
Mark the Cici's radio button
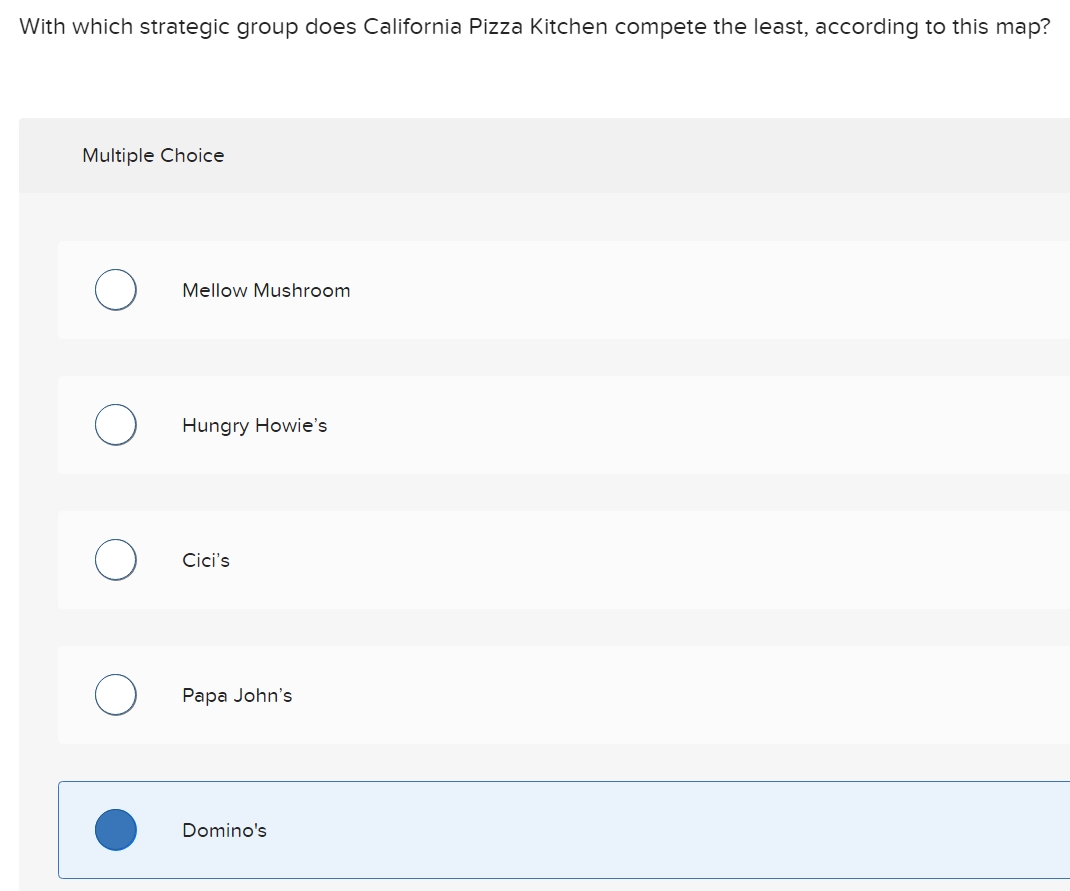[116, 560]
